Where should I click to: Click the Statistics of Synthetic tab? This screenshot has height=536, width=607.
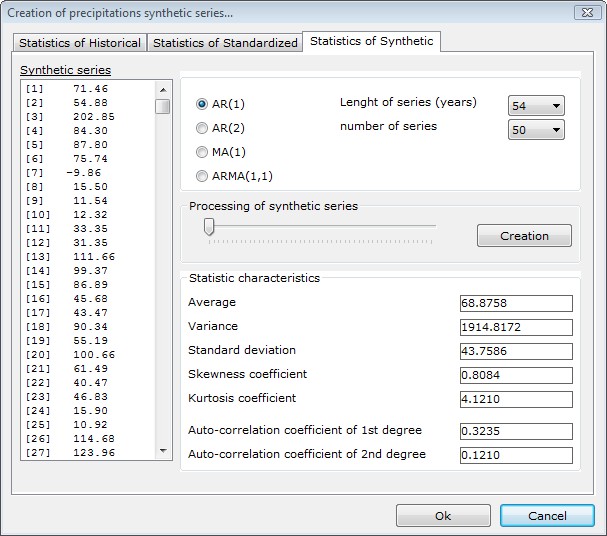(x=371, y=41)
